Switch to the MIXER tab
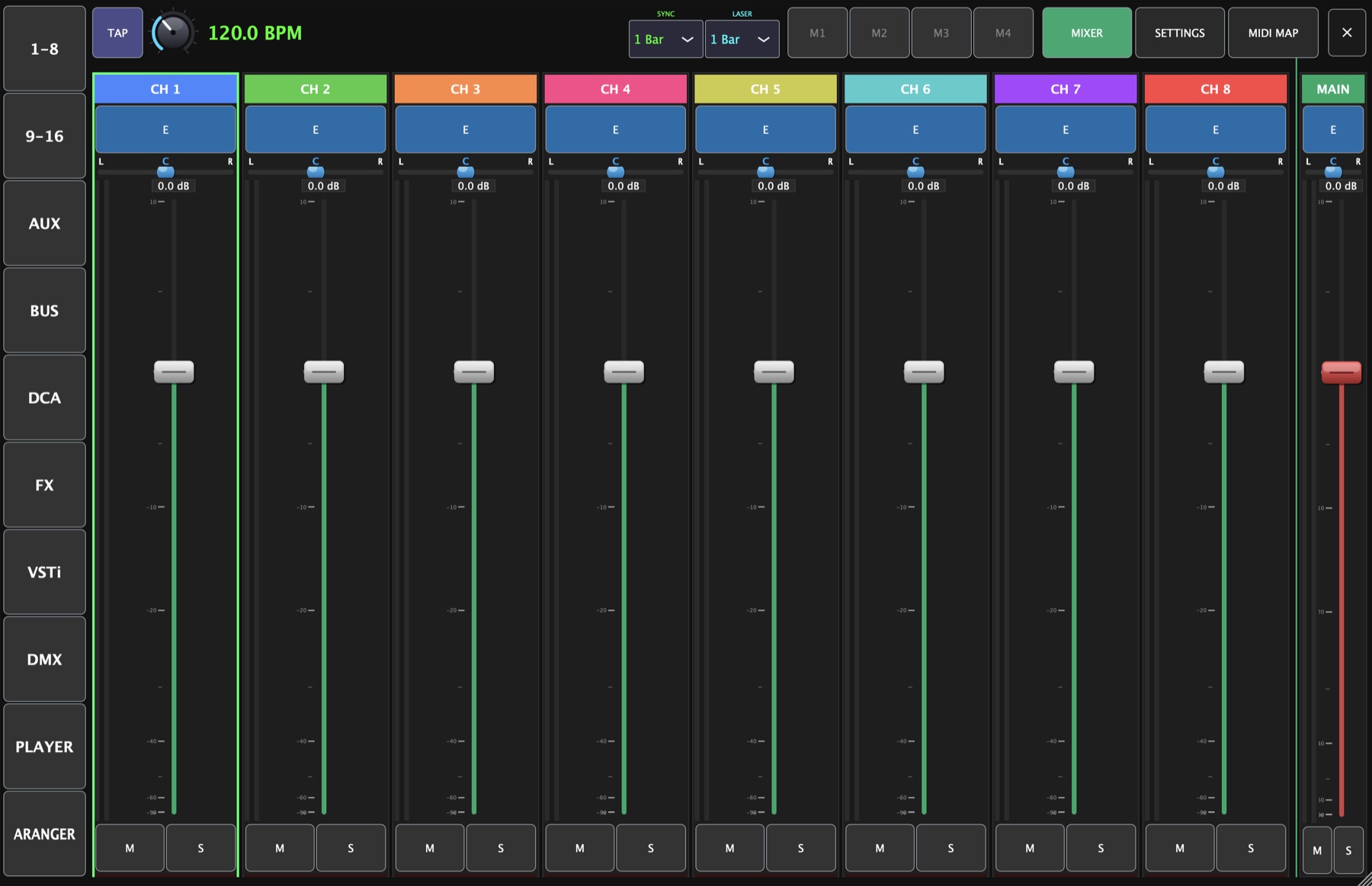 [x=1087, y=33]
